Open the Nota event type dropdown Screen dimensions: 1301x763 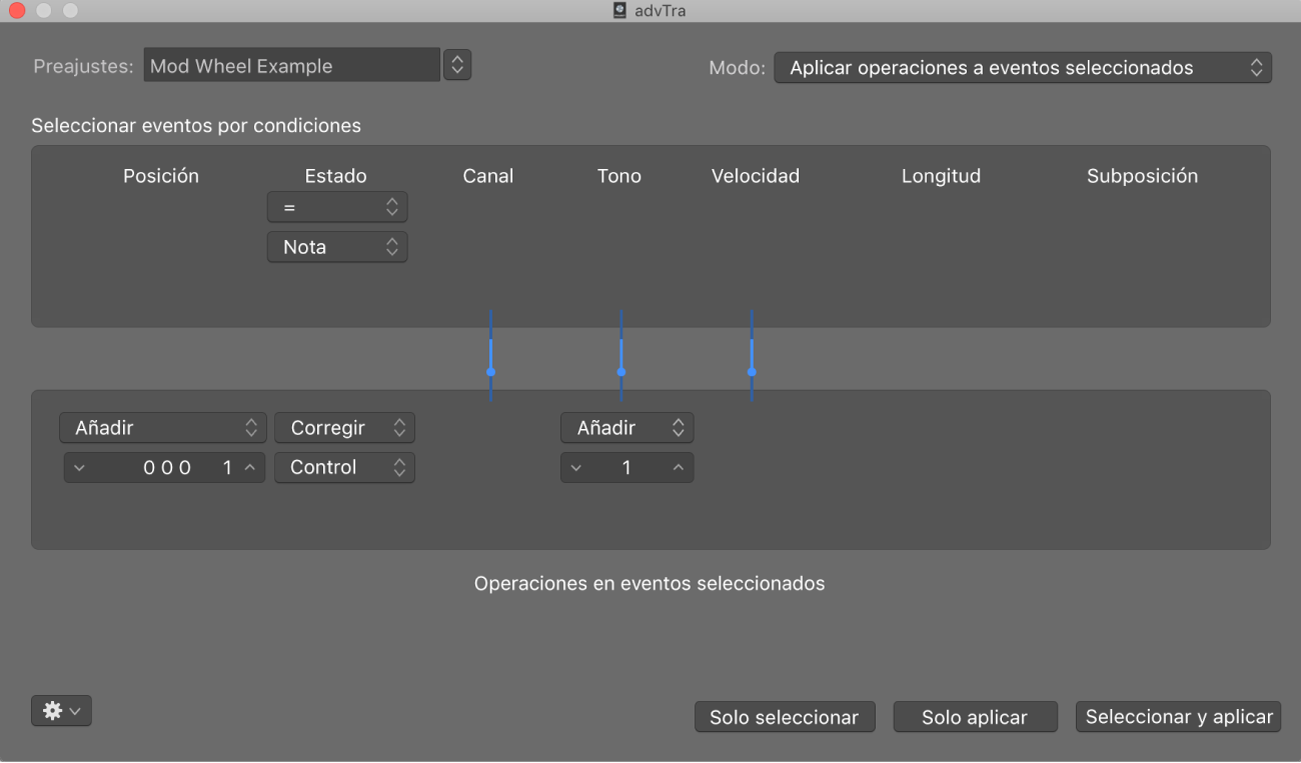(337, 247)
